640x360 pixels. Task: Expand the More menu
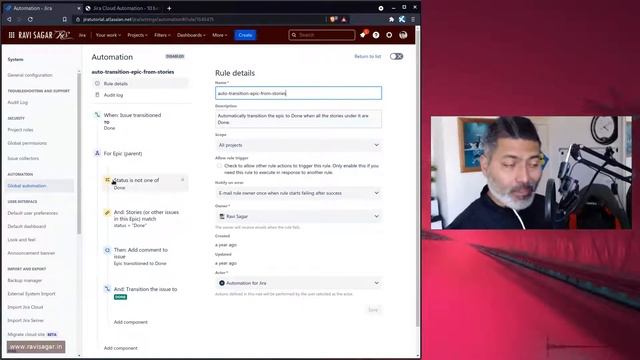tap(220, 35)
